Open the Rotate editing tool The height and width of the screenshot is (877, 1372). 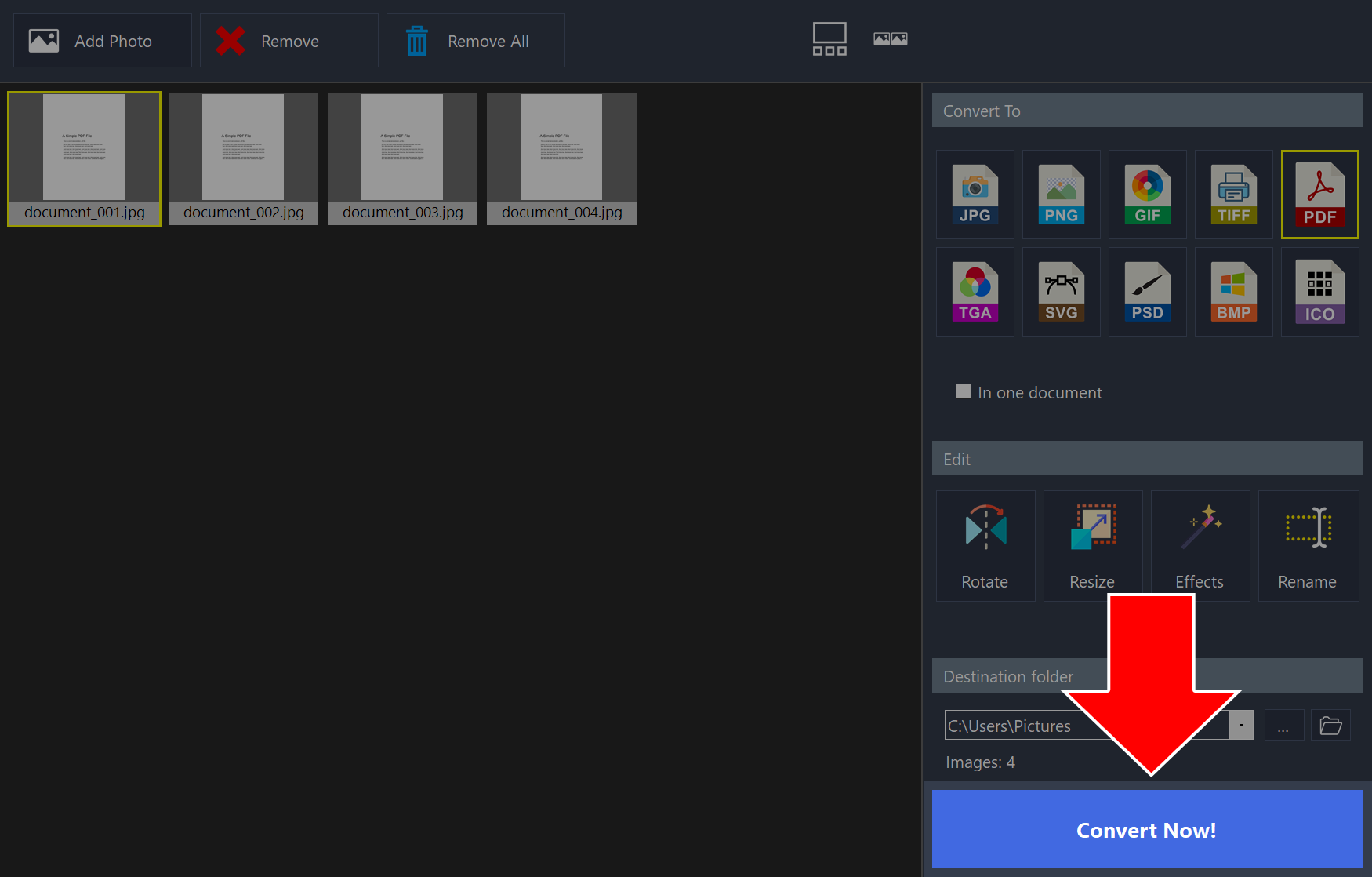pos(985,546)
